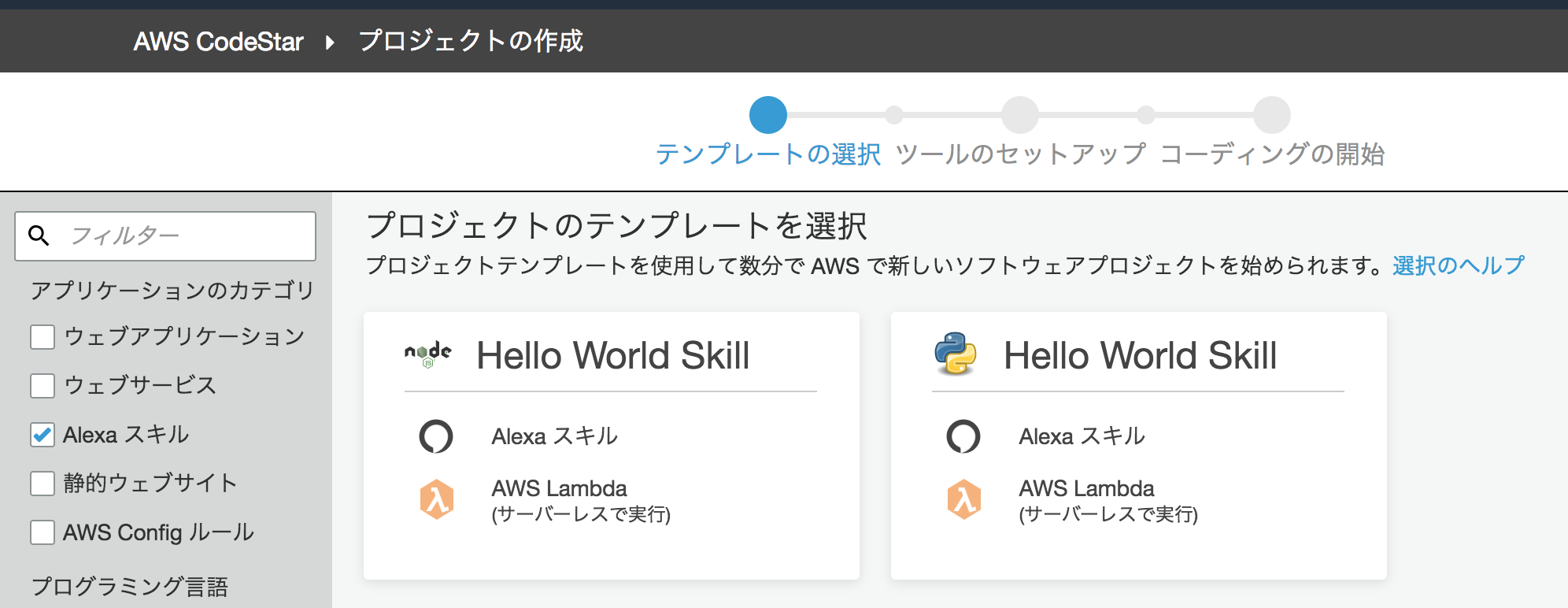The width and height of the screenshot is (1568, 608).
Task: Enable the ウェブアプリケーション checkbox
Action: (x=43, y=337)
